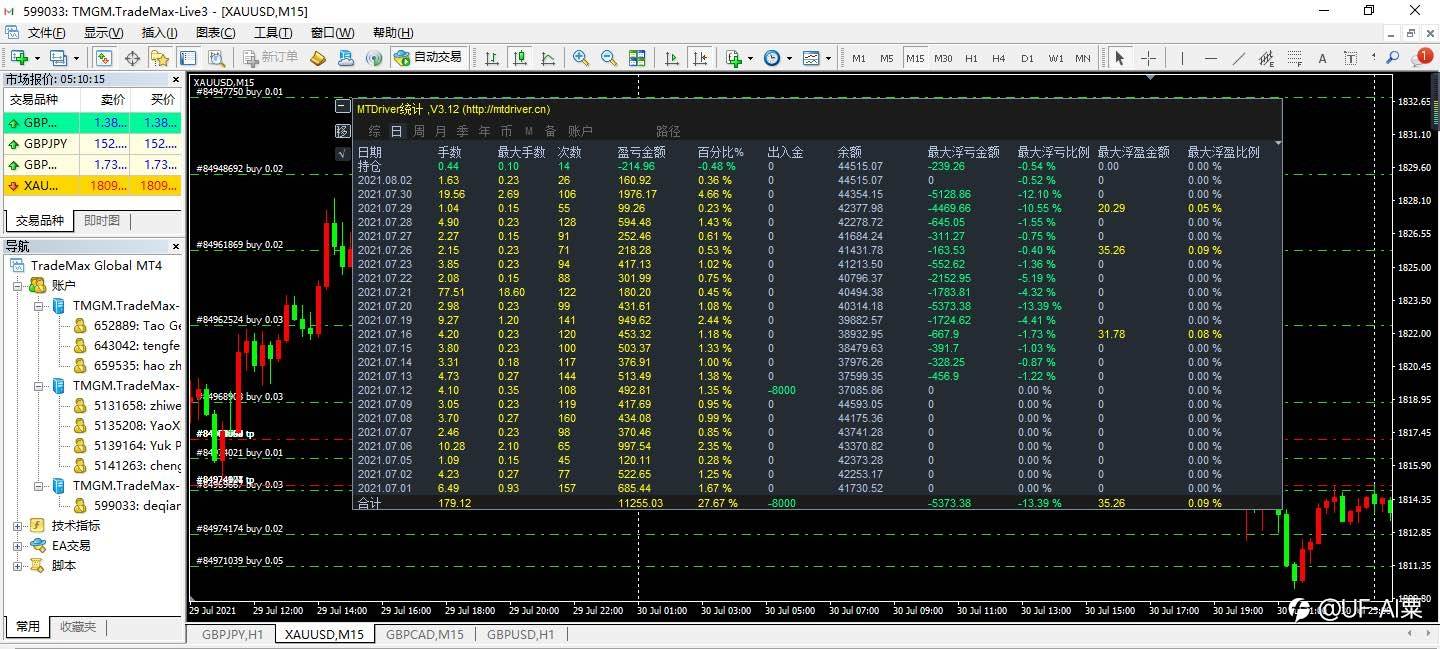Toggle the Terminal window icon
This screenshot has width=1440, height=649.
pyautogui.click(x=188, y=58)
